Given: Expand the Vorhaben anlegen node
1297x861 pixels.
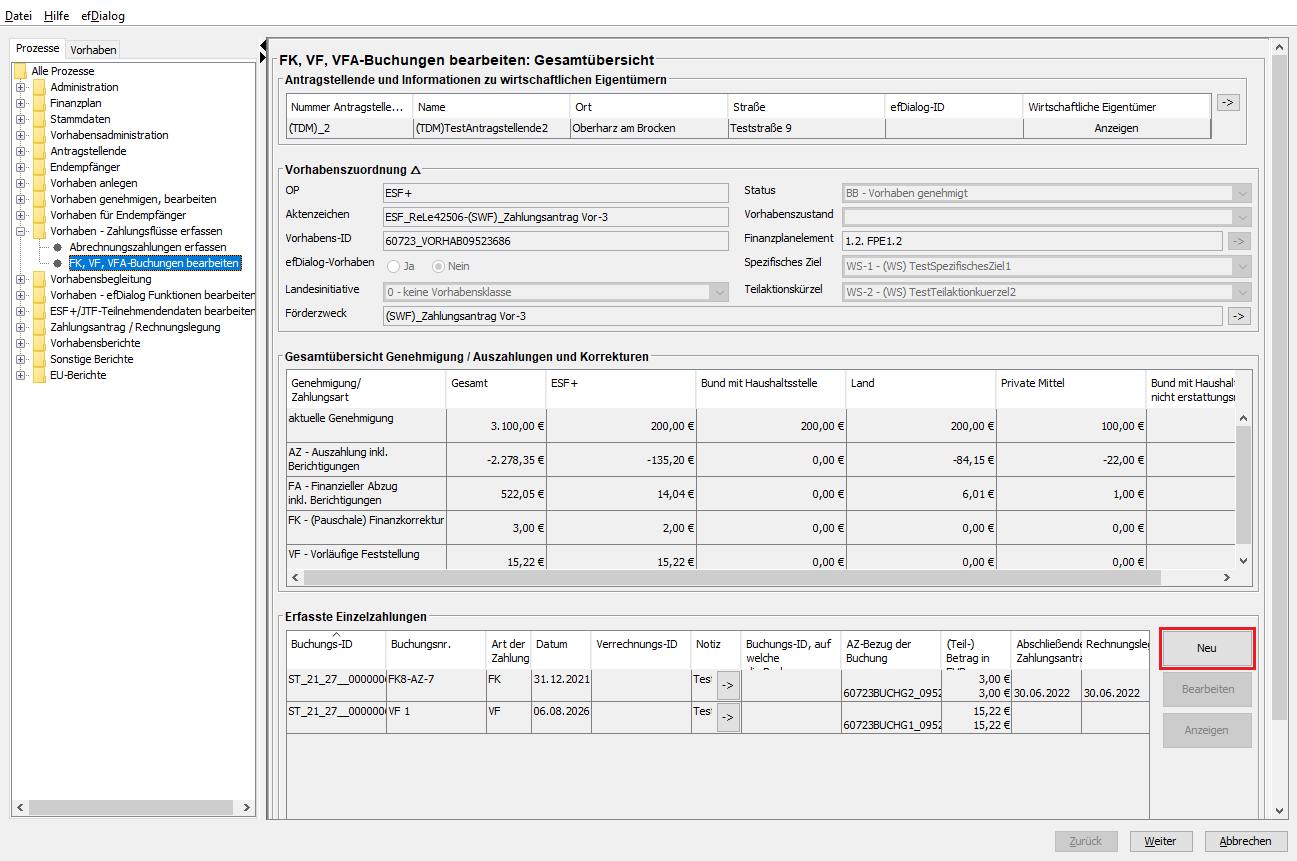Looking at the screenshot, I should point(20,183).
